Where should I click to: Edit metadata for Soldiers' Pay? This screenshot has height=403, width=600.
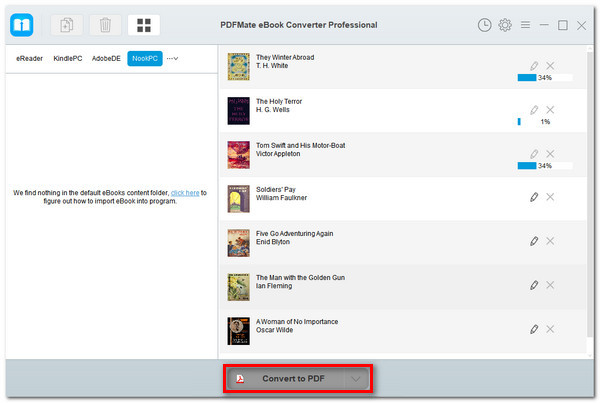click(x=534, y=197)
